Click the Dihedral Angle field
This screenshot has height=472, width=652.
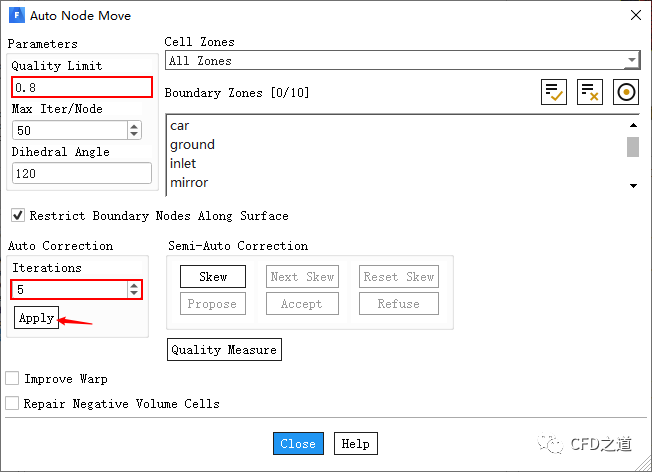(x=81, y=173)
